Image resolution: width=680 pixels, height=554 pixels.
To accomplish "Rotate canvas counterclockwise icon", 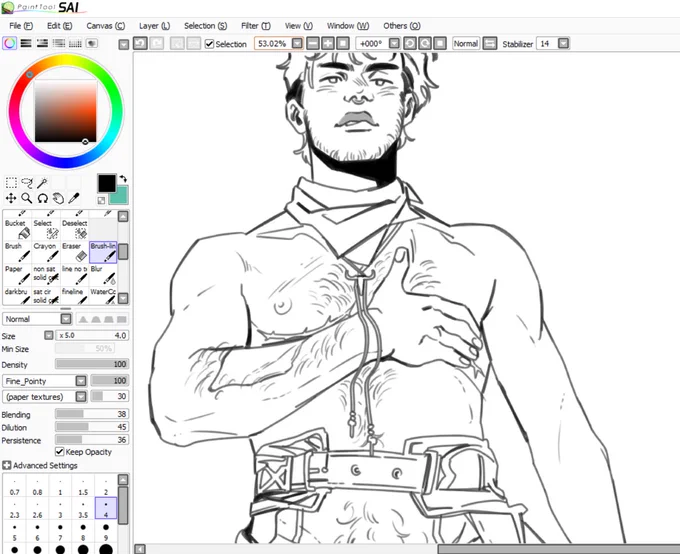I will tap(410, 43).
